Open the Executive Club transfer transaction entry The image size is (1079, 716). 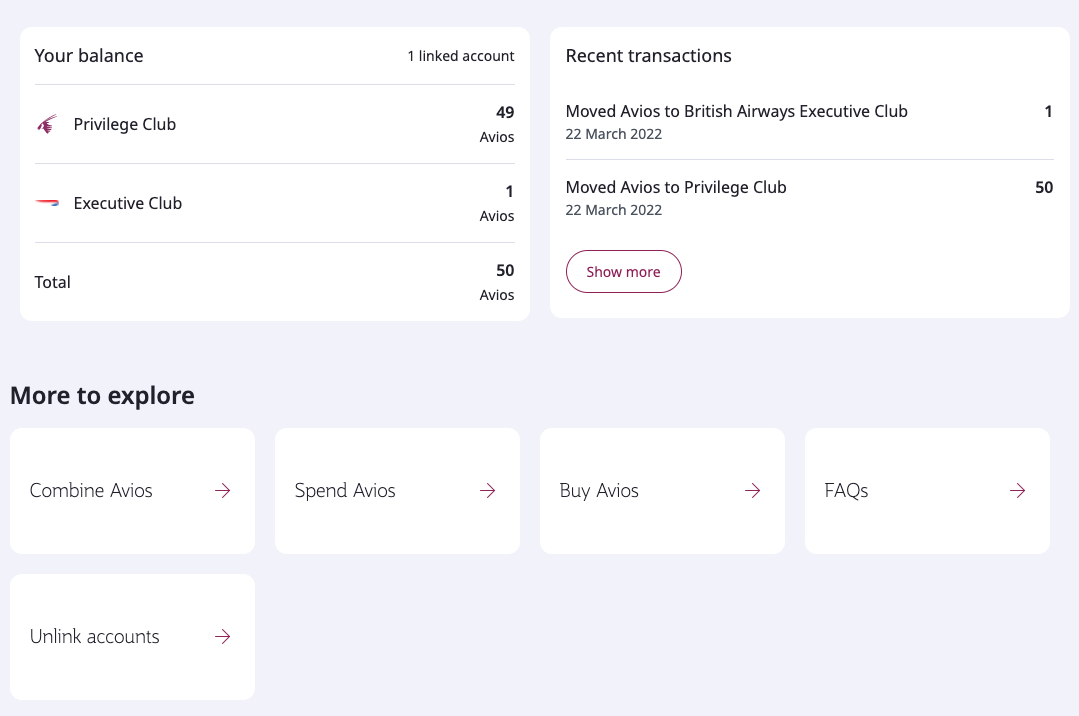pos(809,121)
